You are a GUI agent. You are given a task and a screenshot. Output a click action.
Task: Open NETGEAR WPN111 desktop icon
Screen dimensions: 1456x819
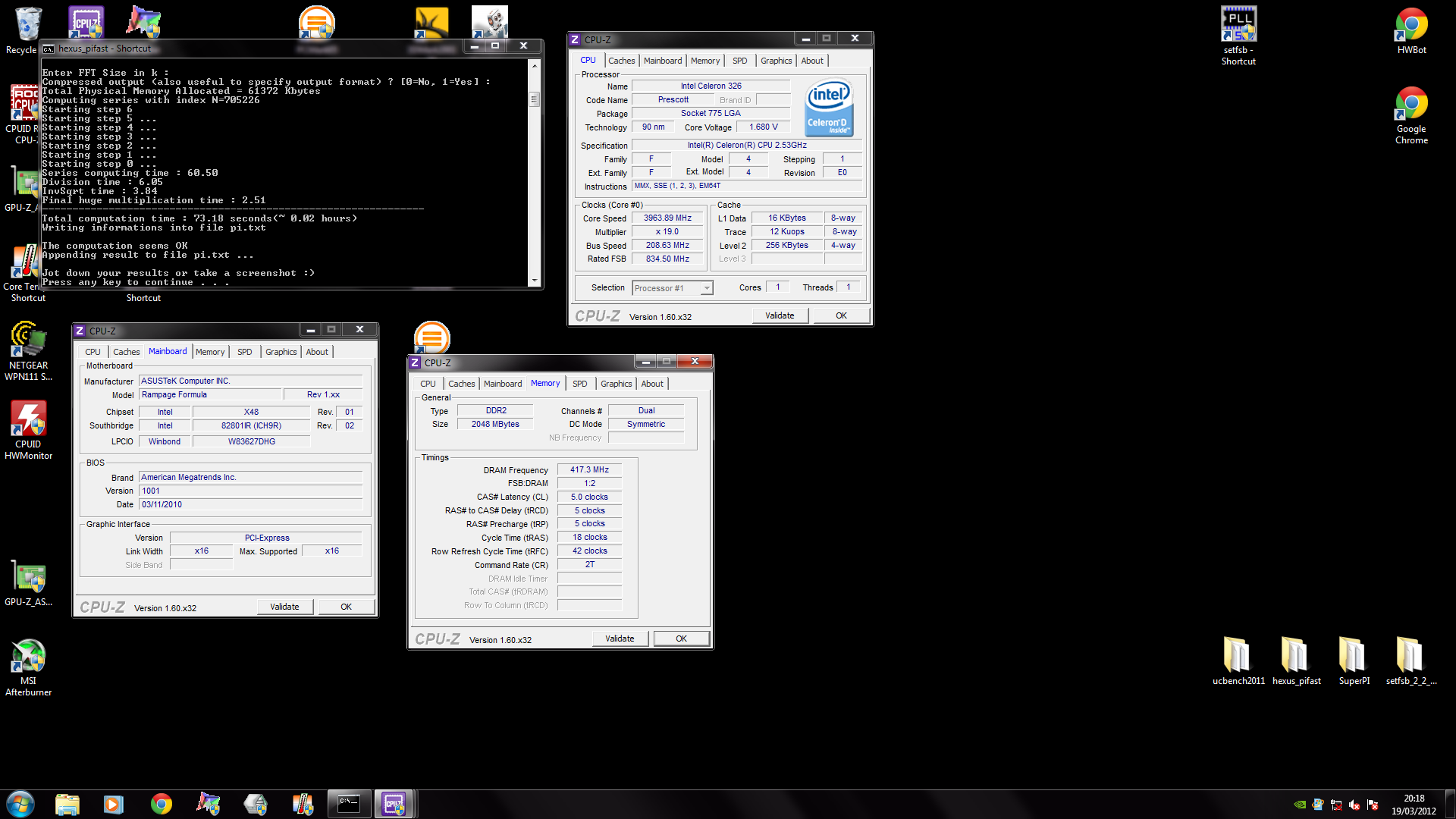(x=28, y=351)
